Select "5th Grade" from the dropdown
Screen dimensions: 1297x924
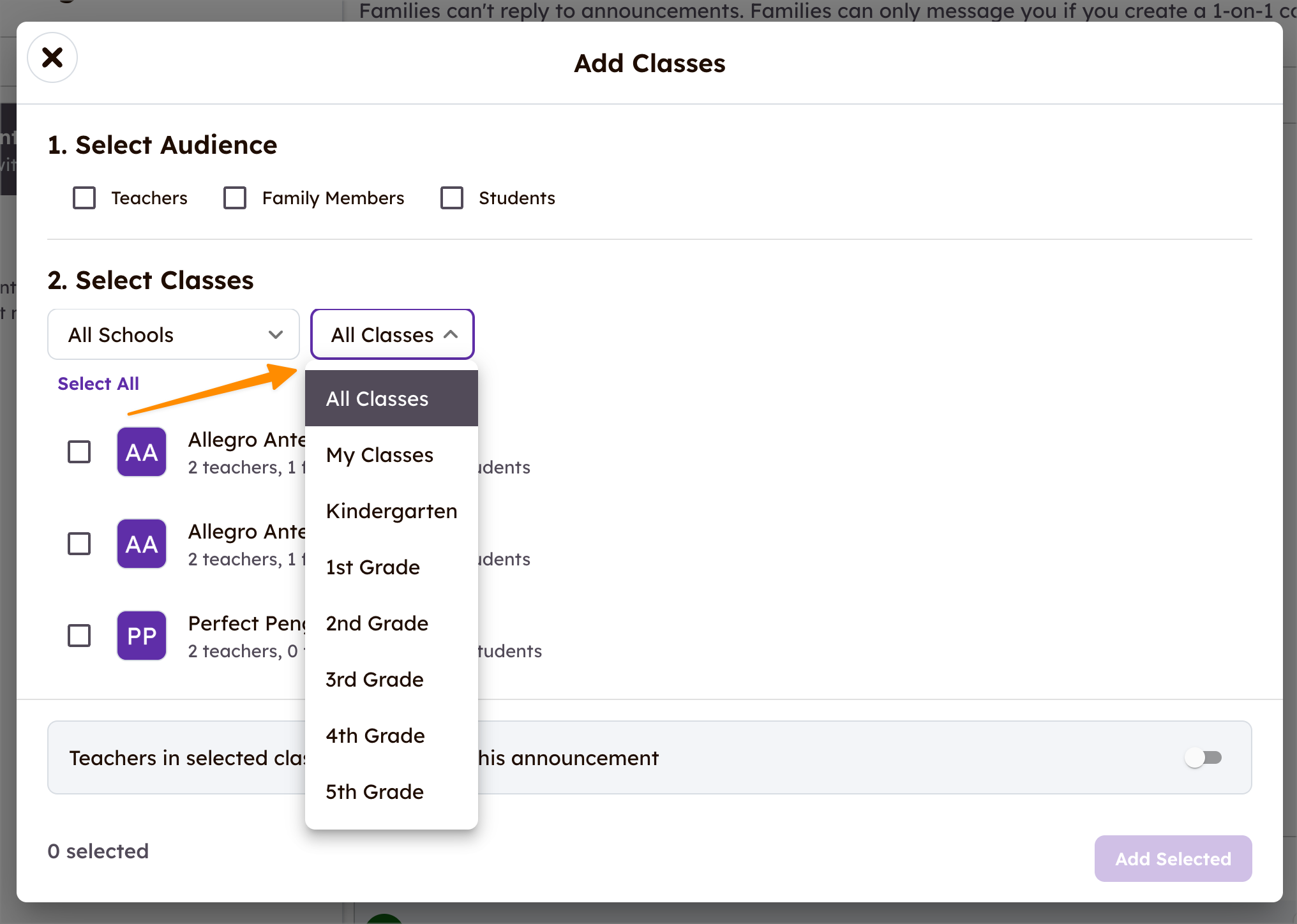[375, 791]
